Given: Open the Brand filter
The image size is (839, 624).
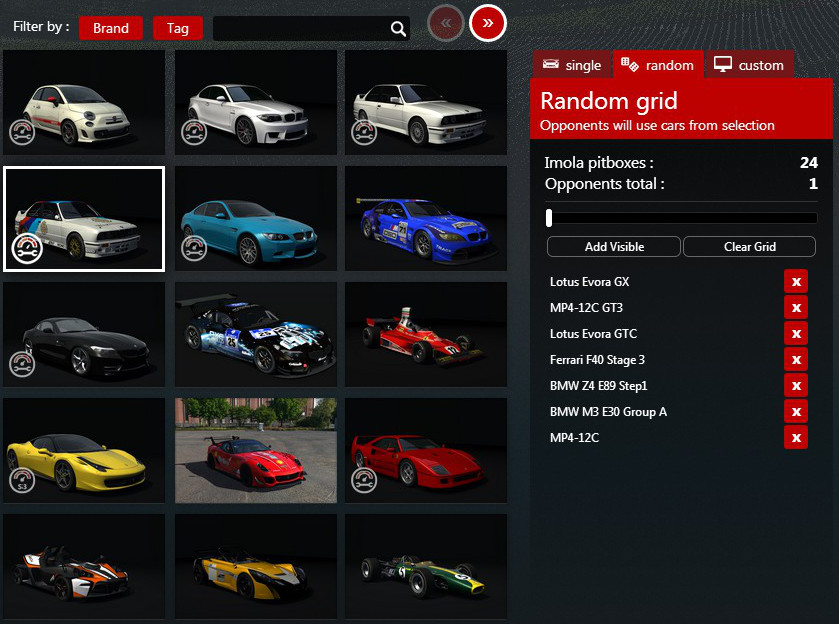Looking at the screenshot, I should point(110,28).
